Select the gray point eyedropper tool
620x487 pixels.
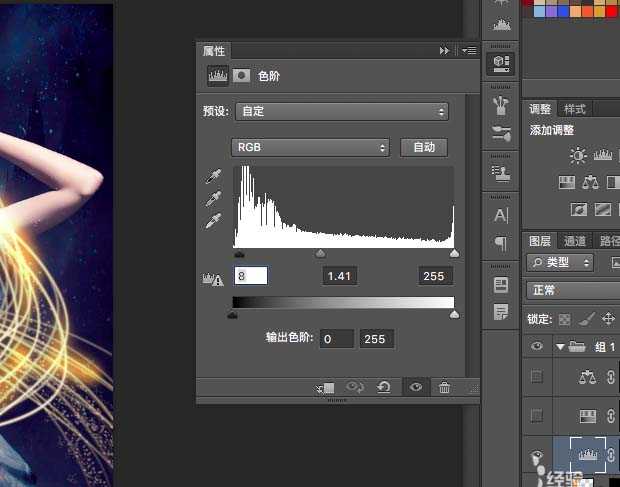tap(211, 198)
